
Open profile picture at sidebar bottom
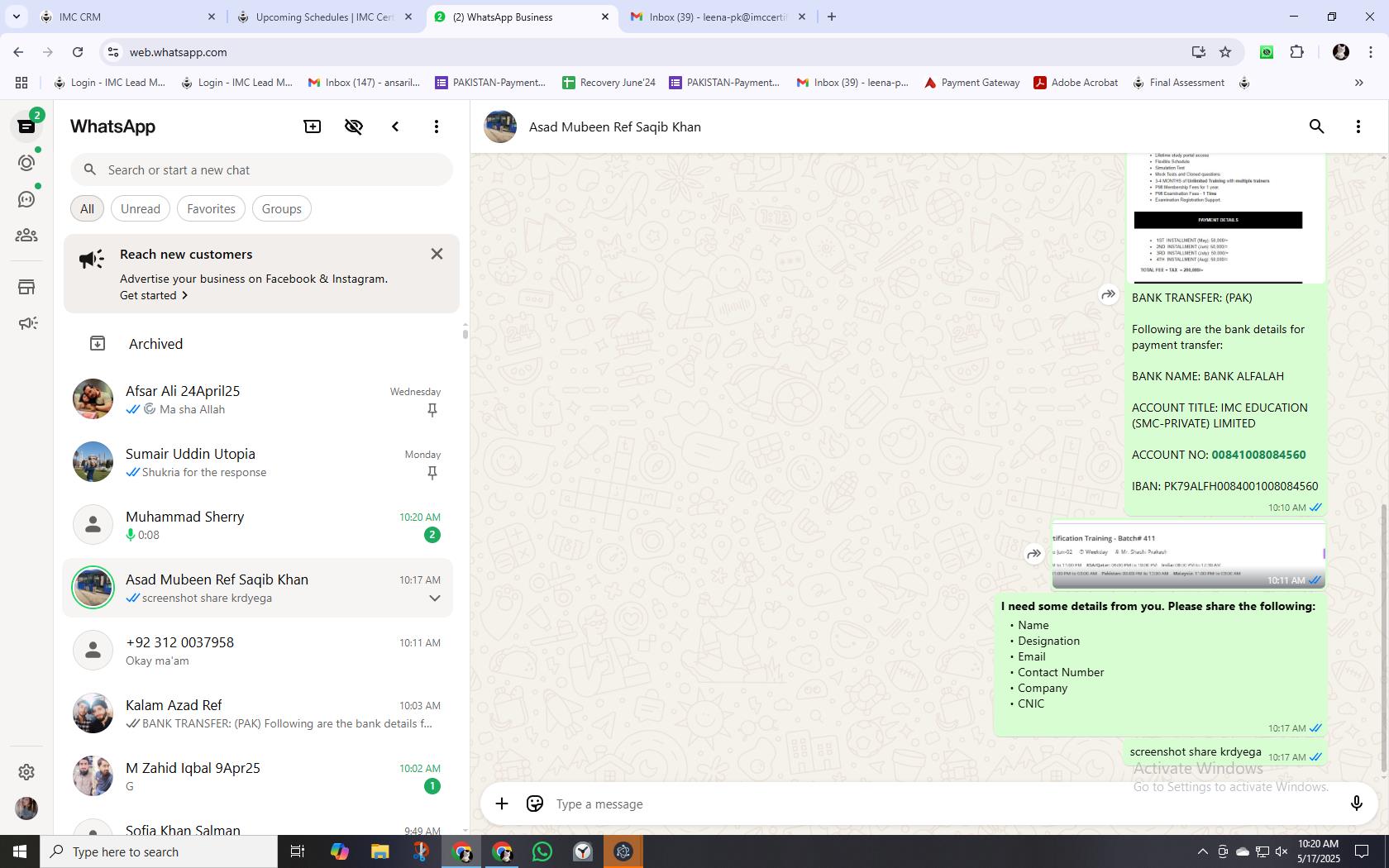coord(26,808)
